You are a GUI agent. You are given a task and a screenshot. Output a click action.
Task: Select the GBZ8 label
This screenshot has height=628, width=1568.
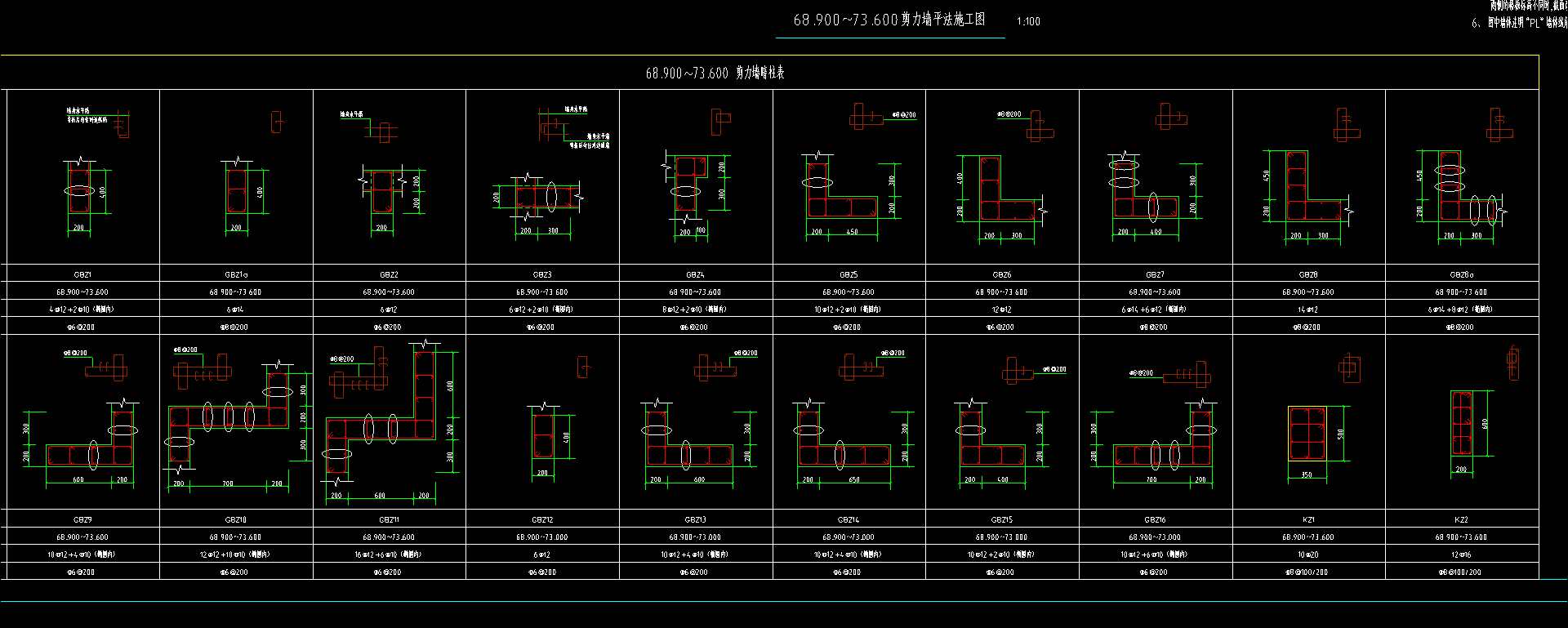coord(1308,275)
